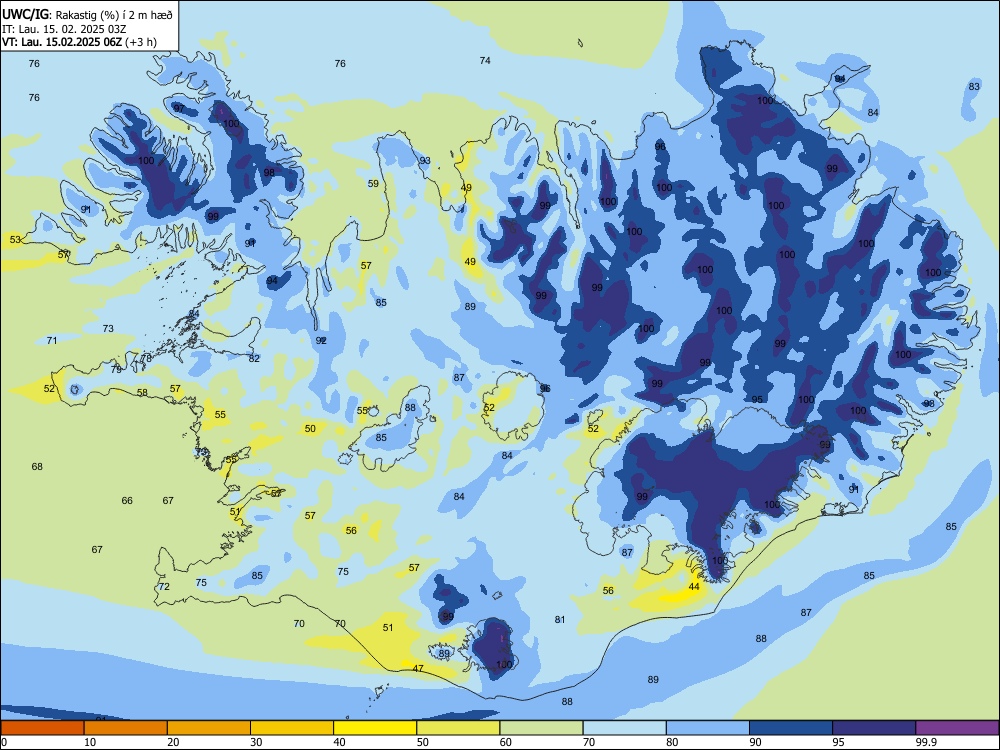Select the value 83 on the map
The width and height of the screenshot is (1000, 750).
(974, 87)
